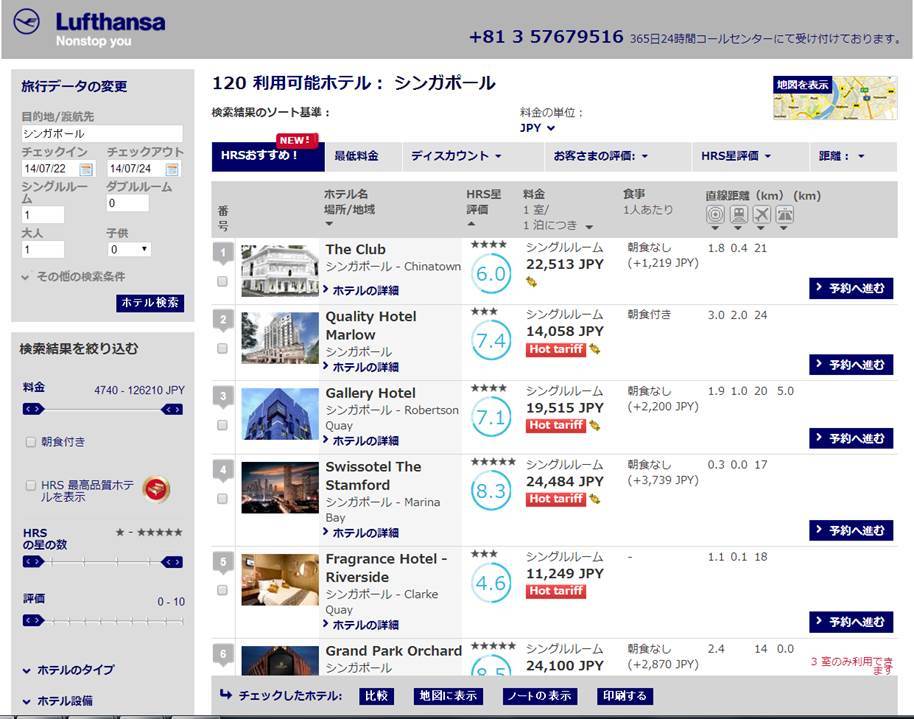Tick the checkbox for Gallery Hotel
The height and width of the screenshot is (719, 914).
coord(222,425)
